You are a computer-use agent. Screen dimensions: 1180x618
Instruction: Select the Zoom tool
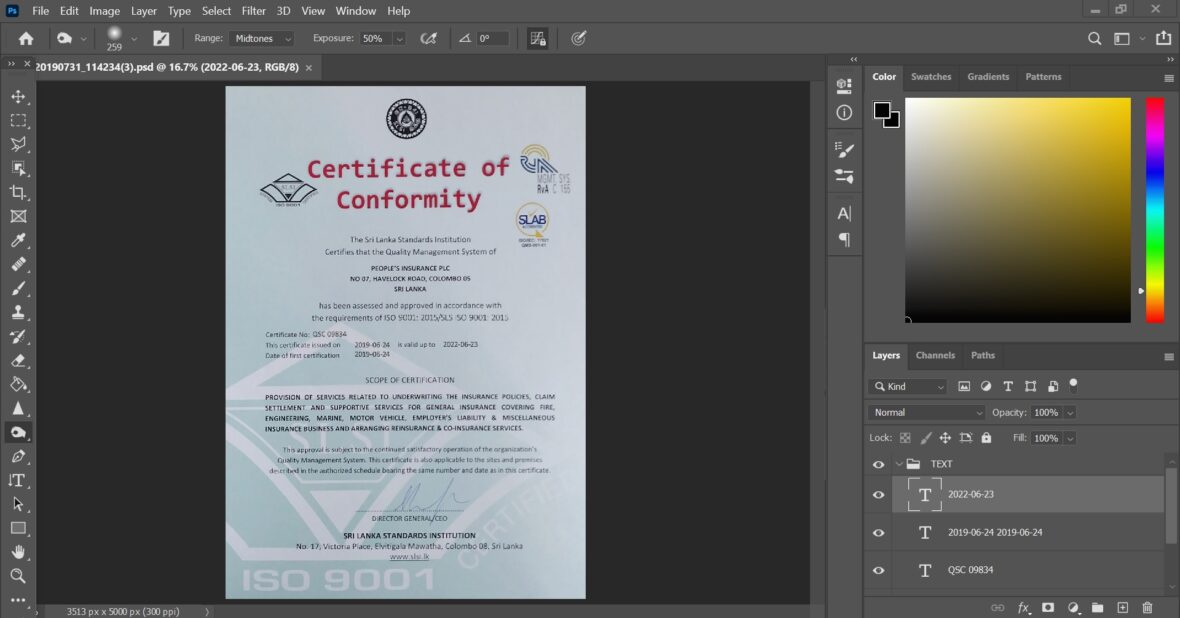(18, 576)
